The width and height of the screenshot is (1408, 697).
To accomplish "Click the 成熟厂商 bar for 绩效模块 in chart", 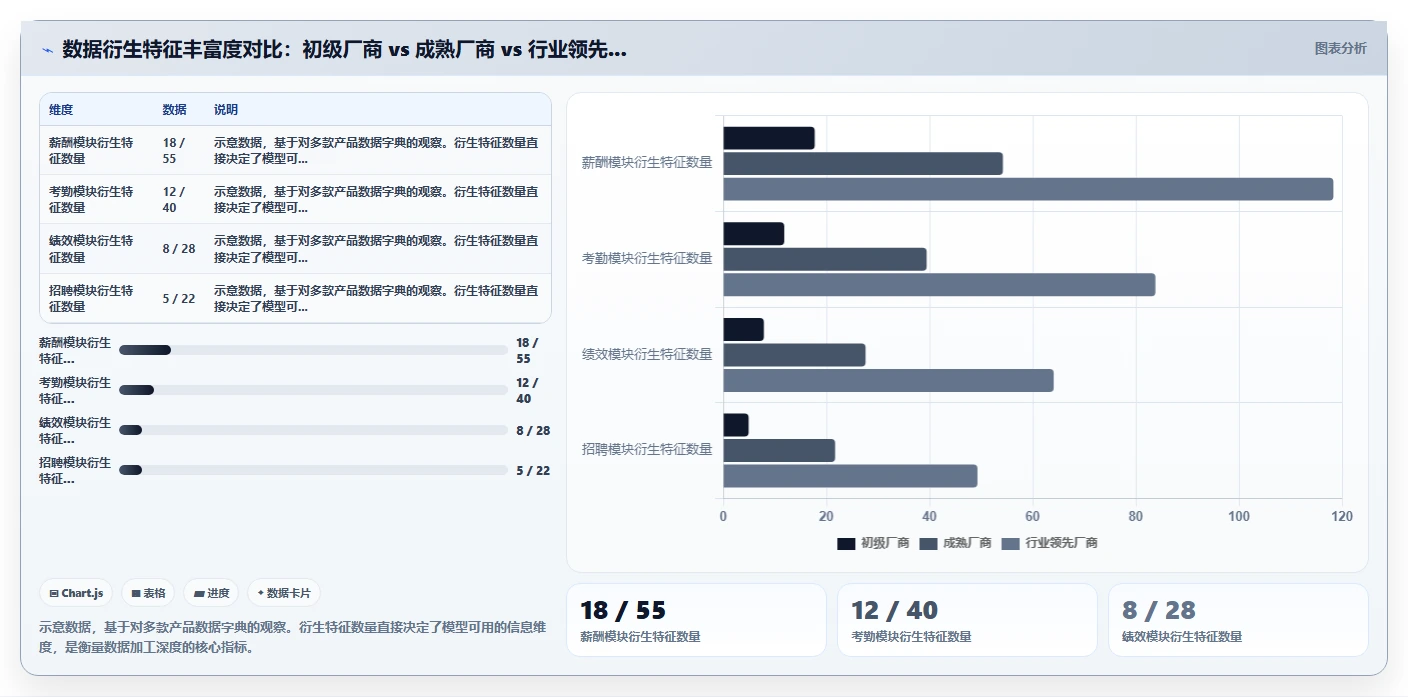I will (x=794, y=355).
